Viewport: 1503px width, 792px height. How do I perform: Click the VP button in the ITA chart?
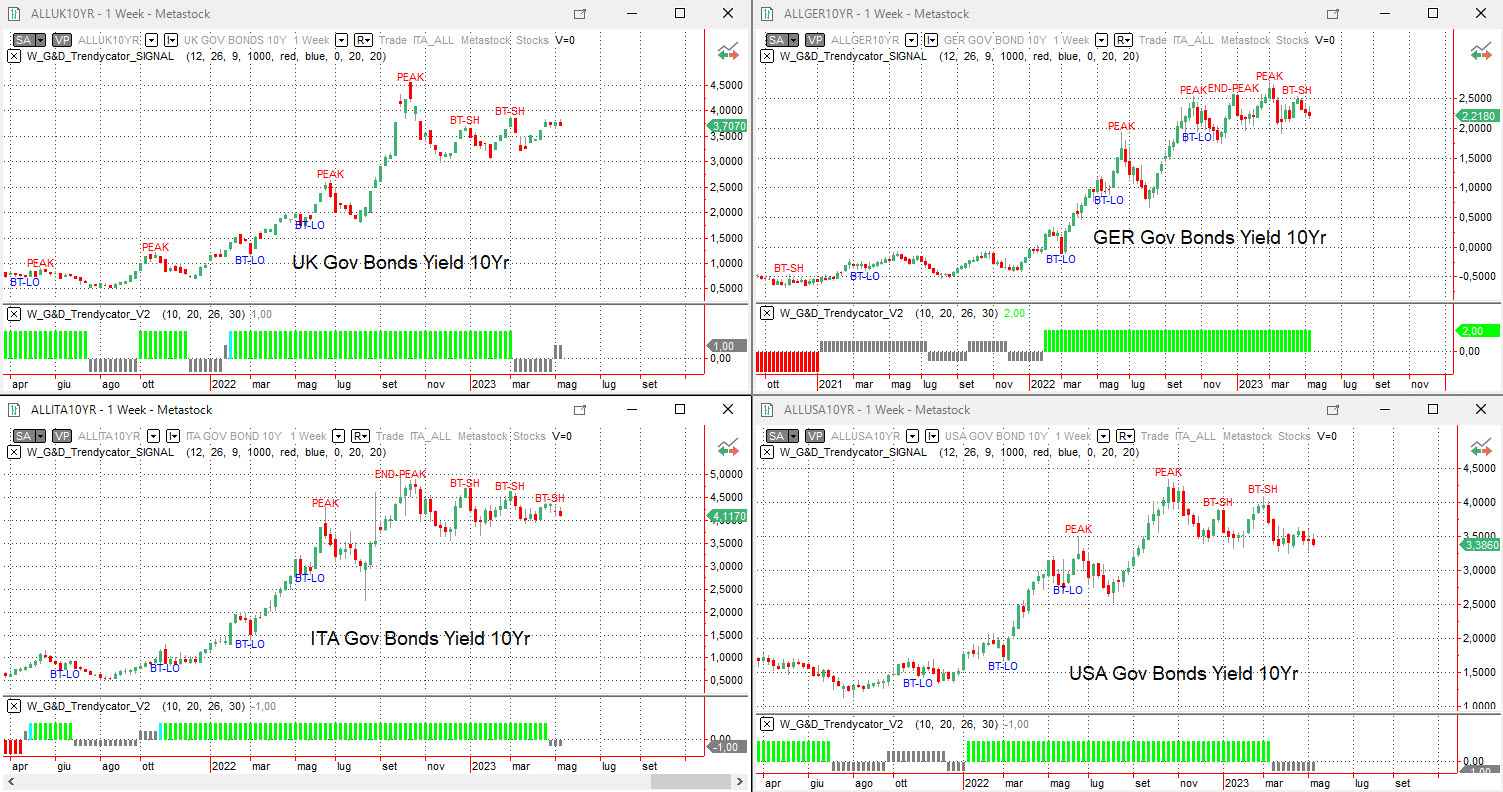click(62, 436)
